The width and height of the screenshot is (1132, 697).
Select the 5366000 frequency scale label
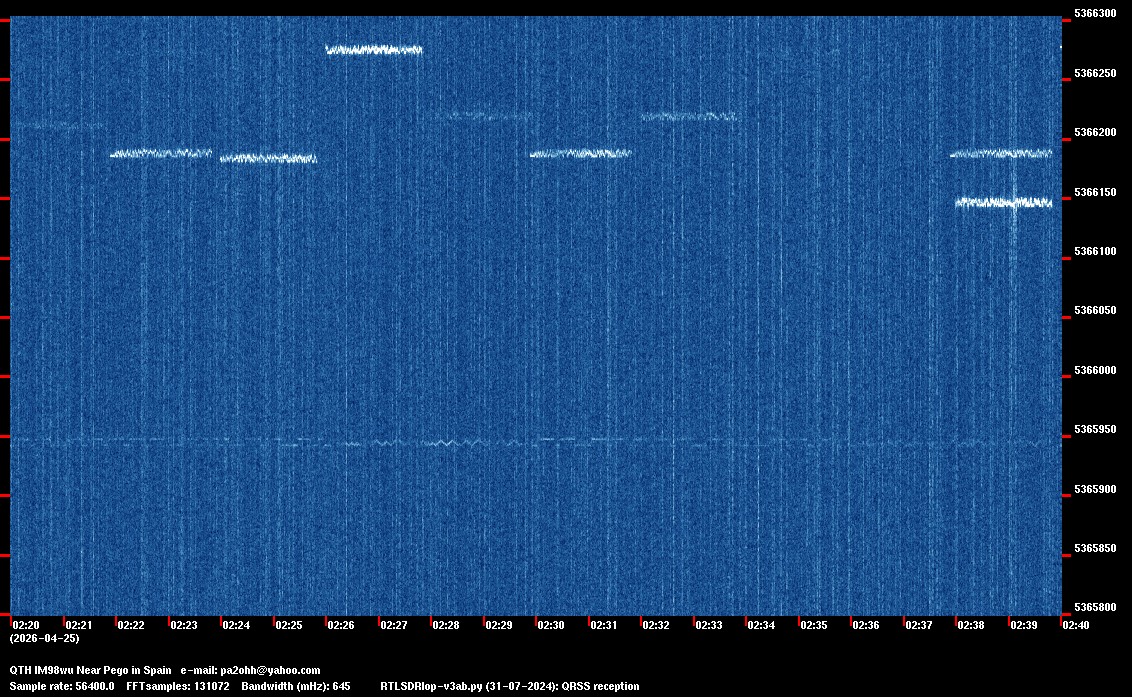tap(1094, 371)
